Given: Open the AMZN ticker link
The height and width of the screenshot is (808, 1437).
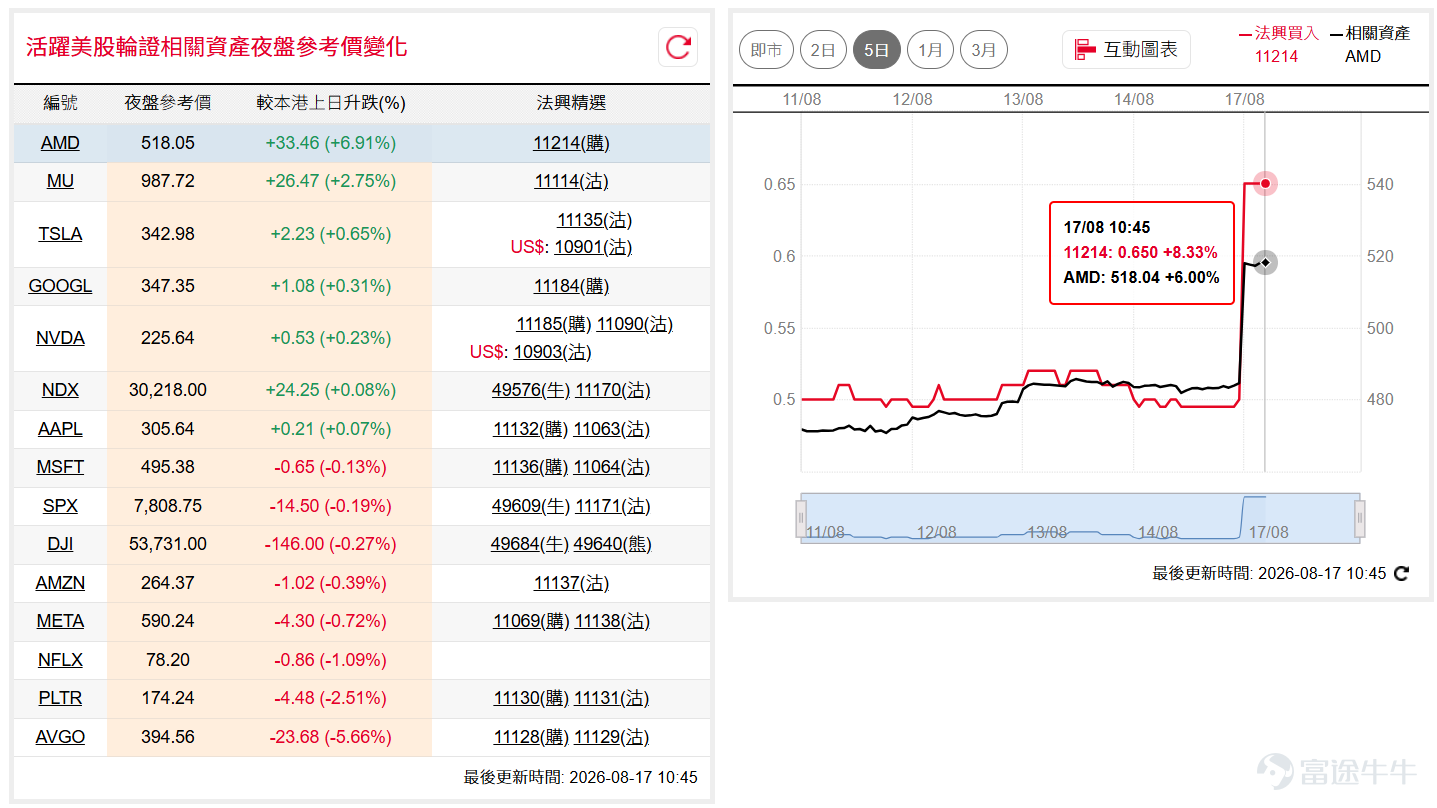Looking at the screenshot, I should click(60, 583).
